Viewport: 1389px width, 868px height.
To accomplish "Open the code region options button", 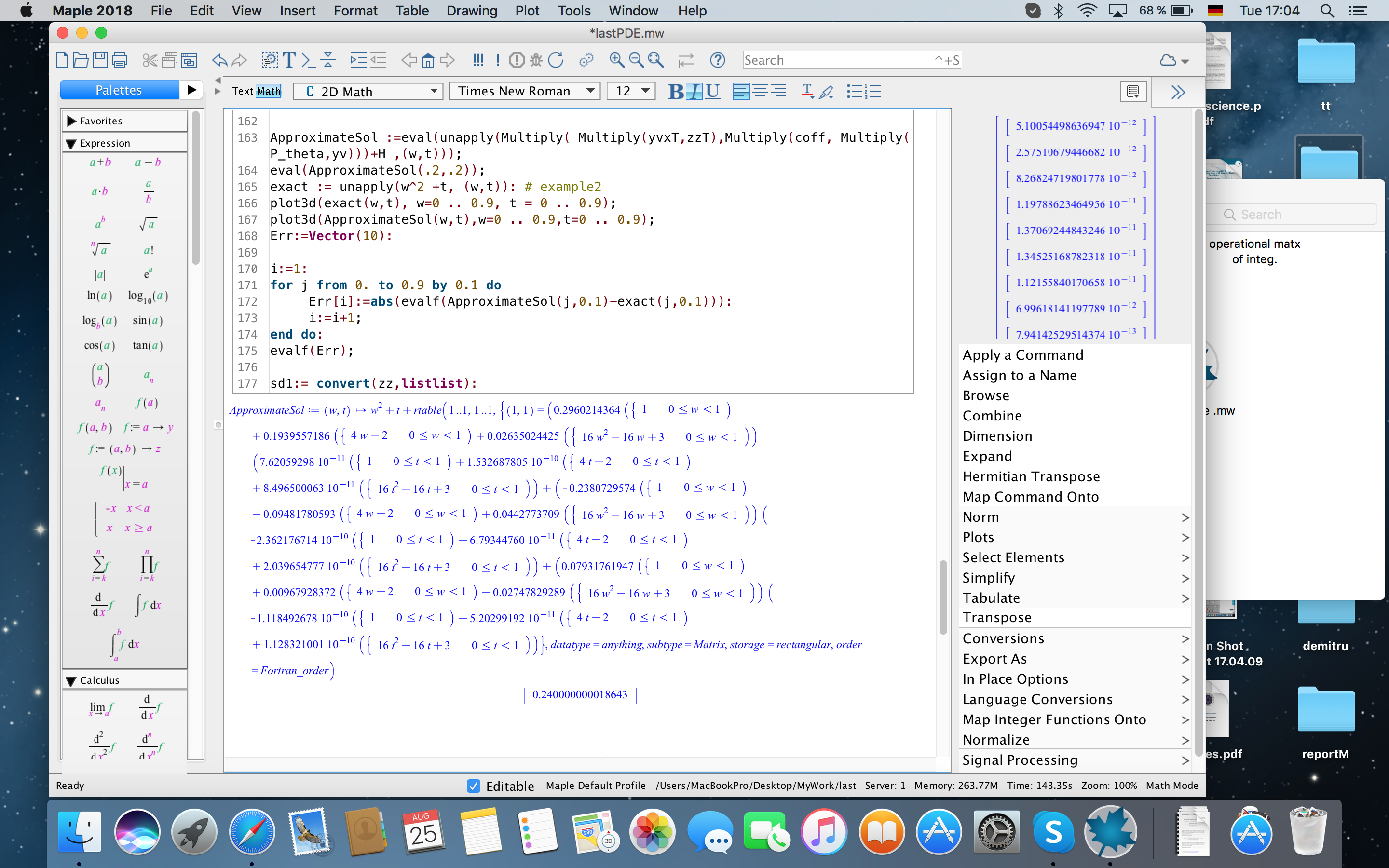I will coord(1133,92).
